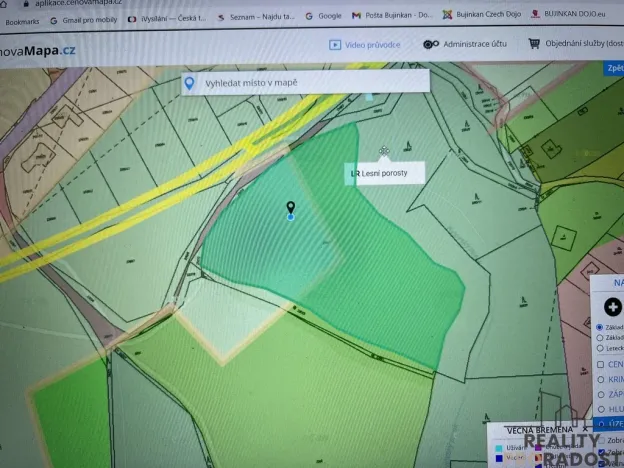Click the shopping cart icon for Objednání služby

535,44
